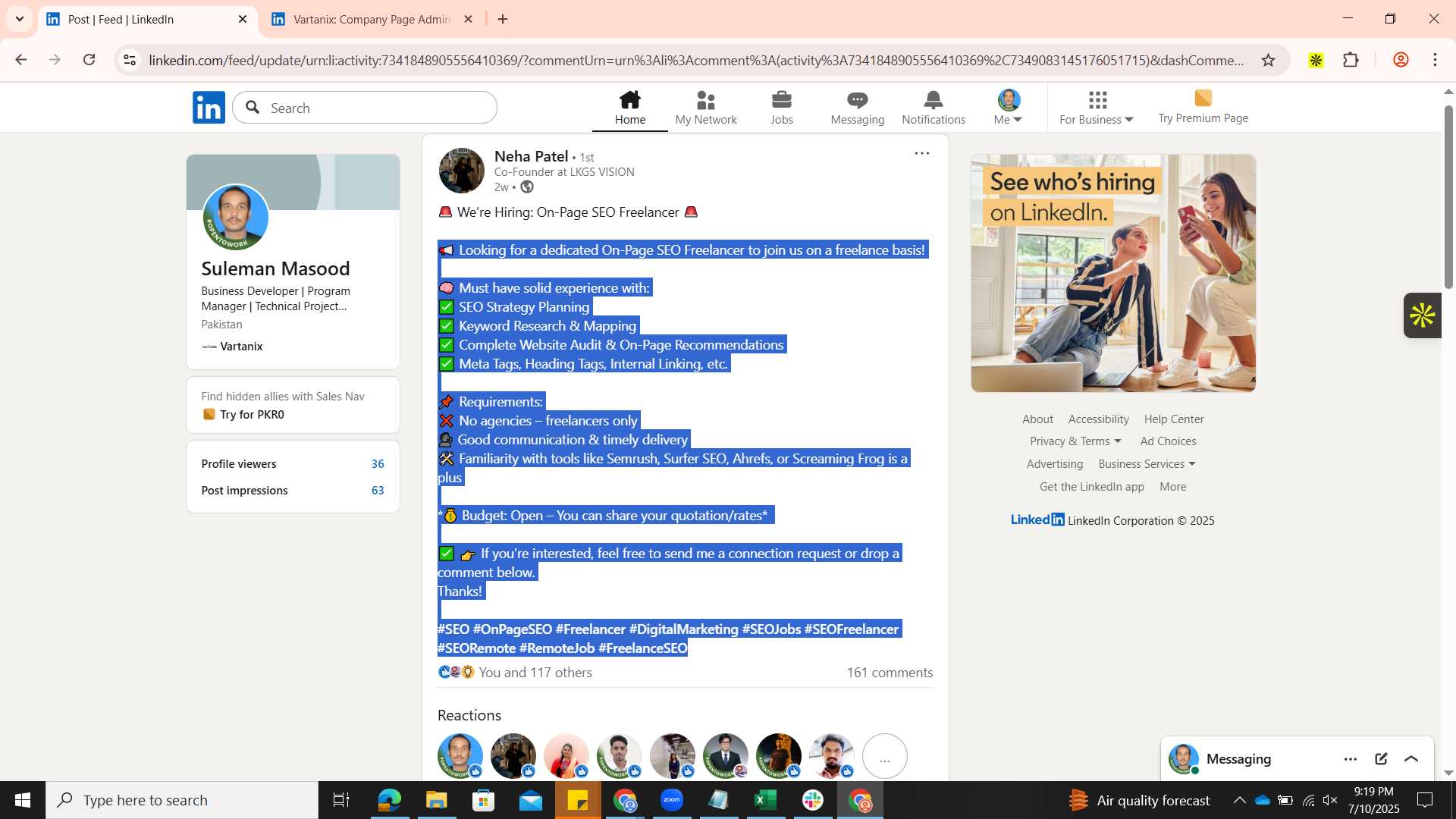Viewport: 1456px width, 819px height.
Task: Expand the Messaging panel chevron
Action: (x=1411, y=759)
